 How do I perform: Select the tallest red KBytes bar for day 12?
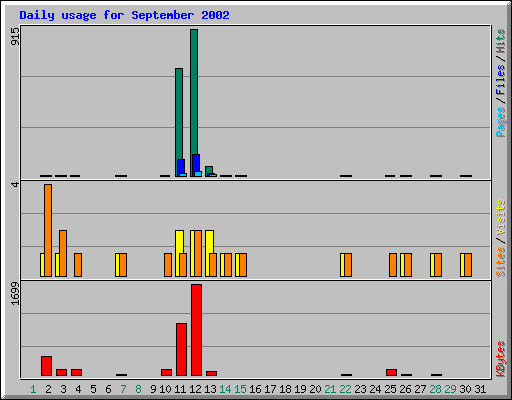[x=196, y=330]
